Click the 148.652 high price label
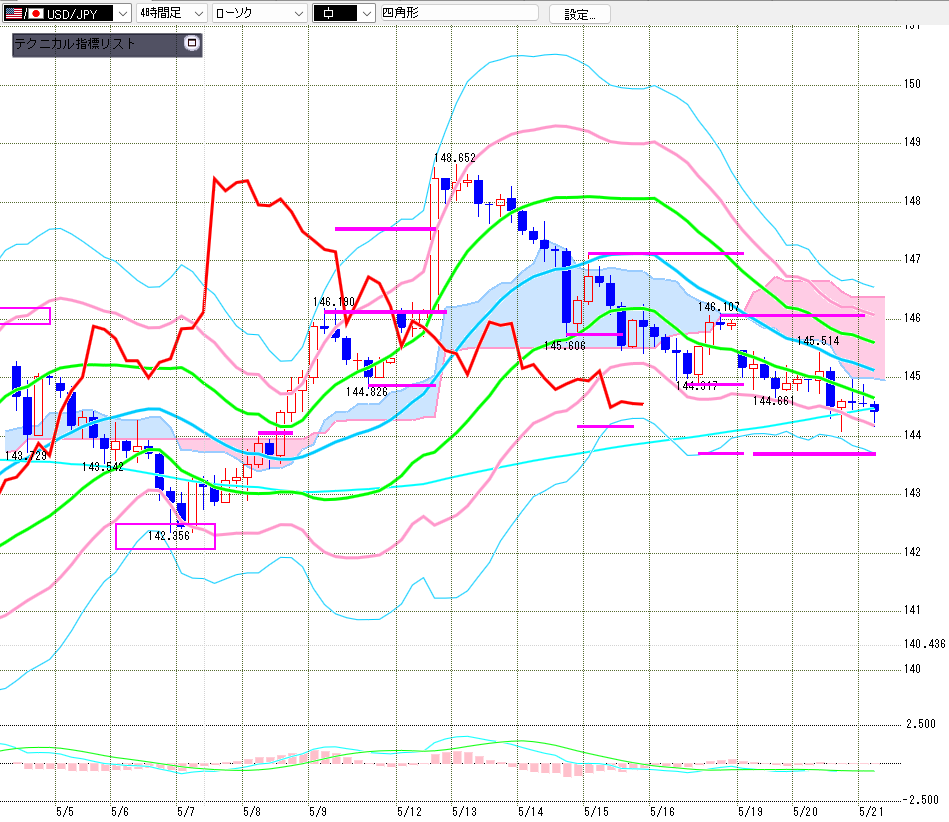 pos(455,158)
